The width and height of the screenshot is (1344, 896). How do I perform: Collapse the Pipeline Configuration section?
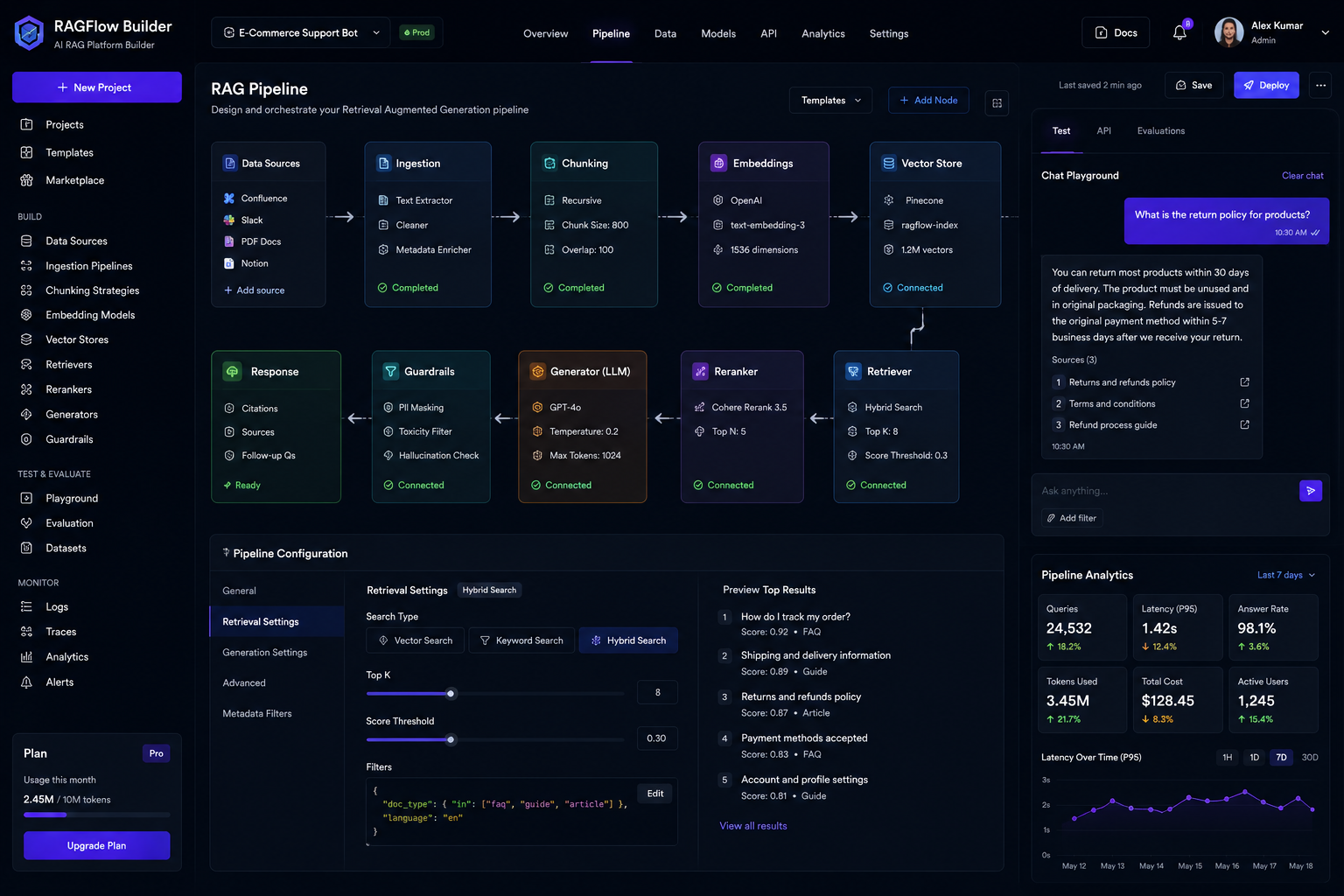[x=226, y=553]
